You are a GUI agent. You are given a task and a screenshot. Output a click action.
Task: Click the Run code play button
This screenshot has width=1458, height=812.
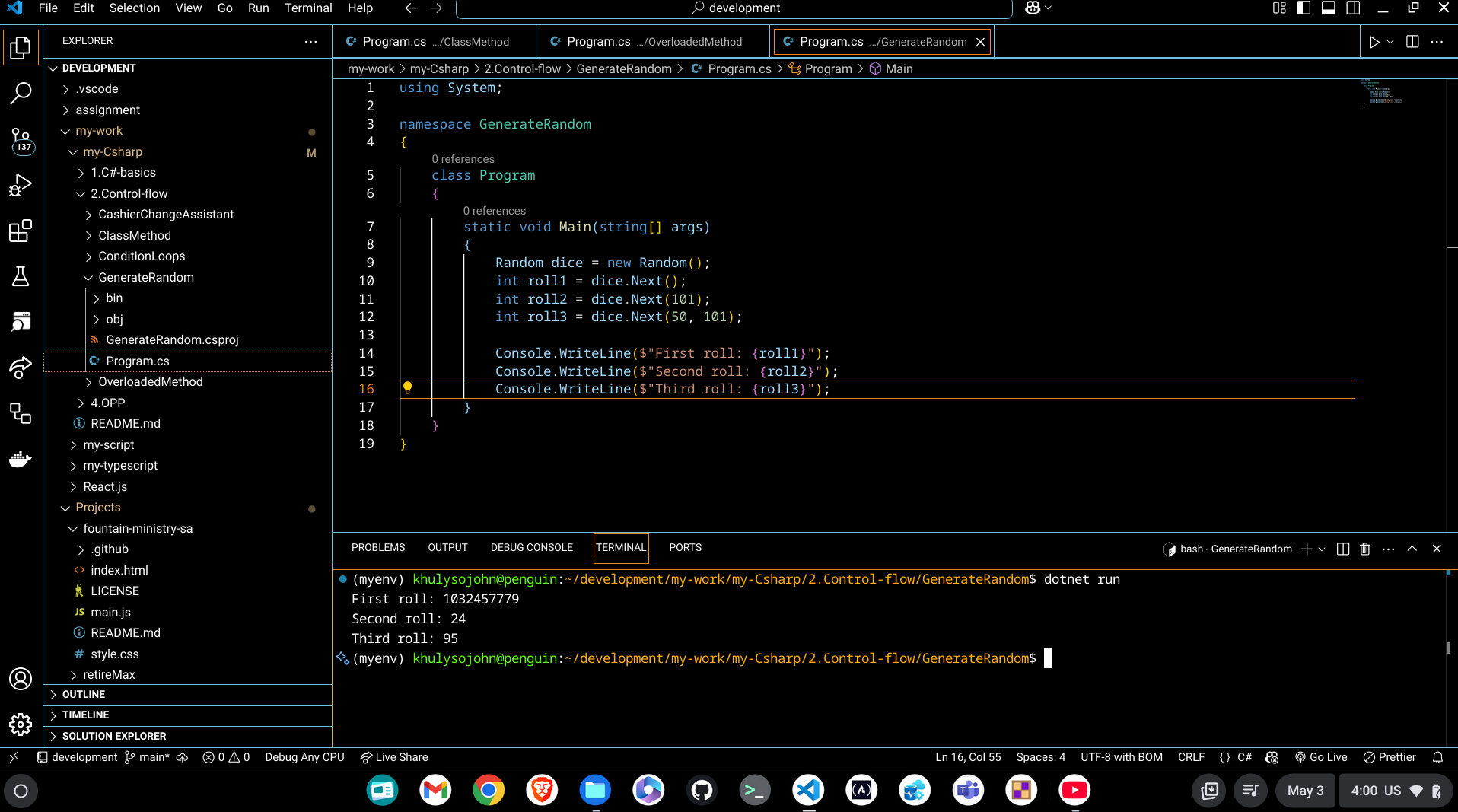click(x=1374, y=42)
